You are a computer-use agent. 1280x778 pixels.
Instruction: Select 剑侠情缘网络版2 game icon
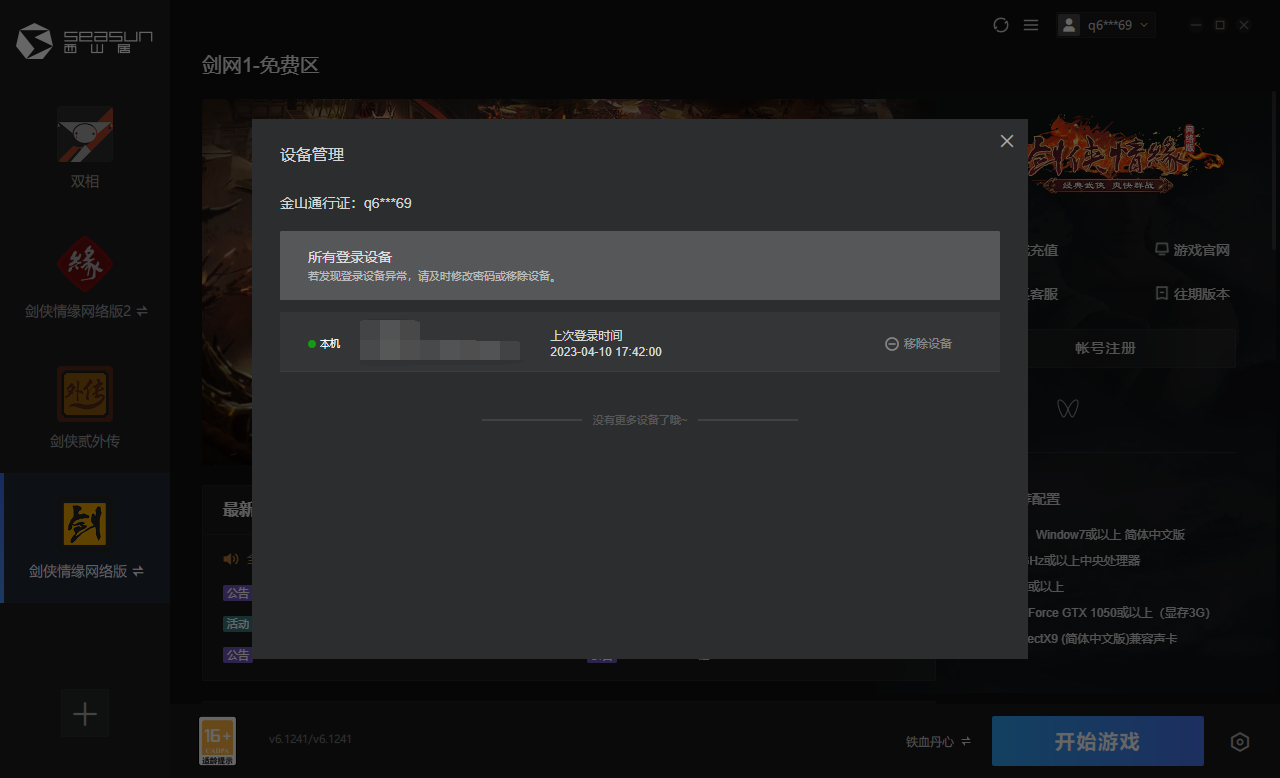[85, 264]
